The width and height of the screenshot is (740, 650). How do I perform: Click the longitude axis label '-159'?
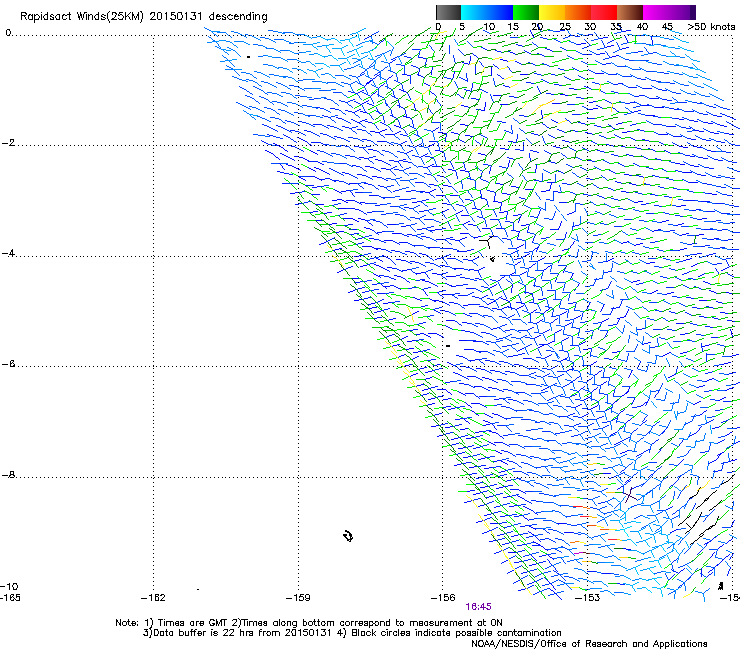tap(298, 598)
